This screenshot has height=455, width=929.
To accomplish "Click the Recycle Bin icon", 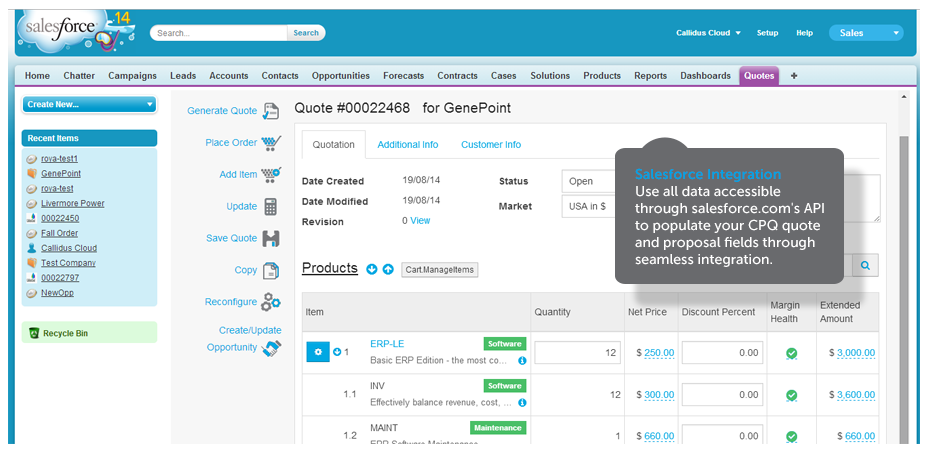I will [34, 333].
